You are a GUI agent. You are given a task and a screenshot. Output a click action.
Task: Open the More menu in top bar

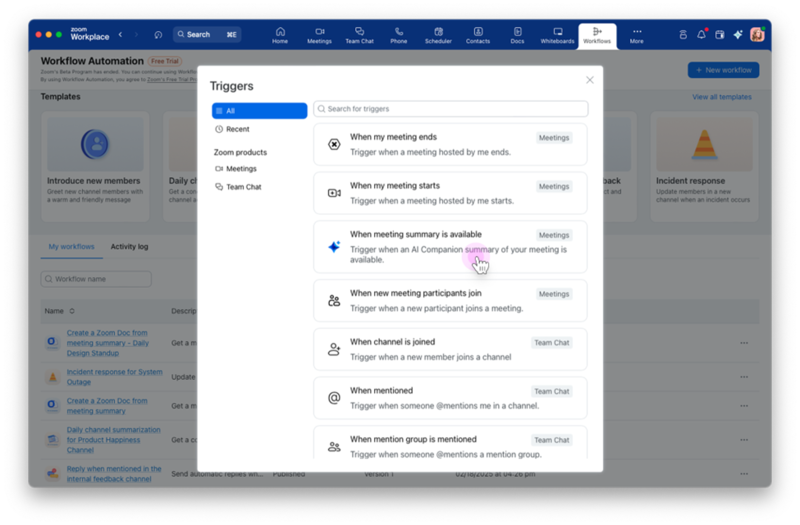tap(637, 35)
